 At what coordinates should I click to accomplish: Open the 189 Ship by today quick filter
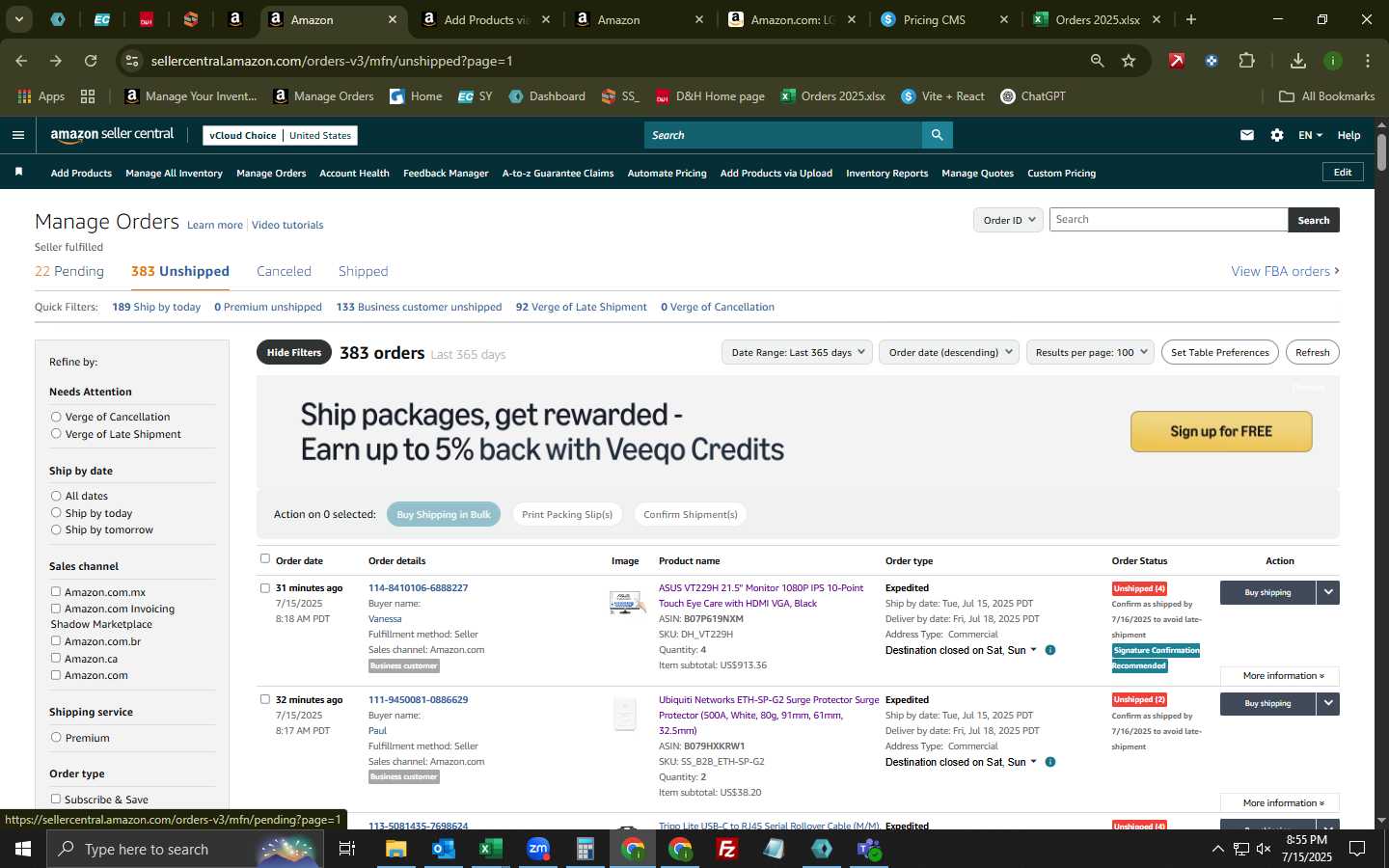coord(156,307)
